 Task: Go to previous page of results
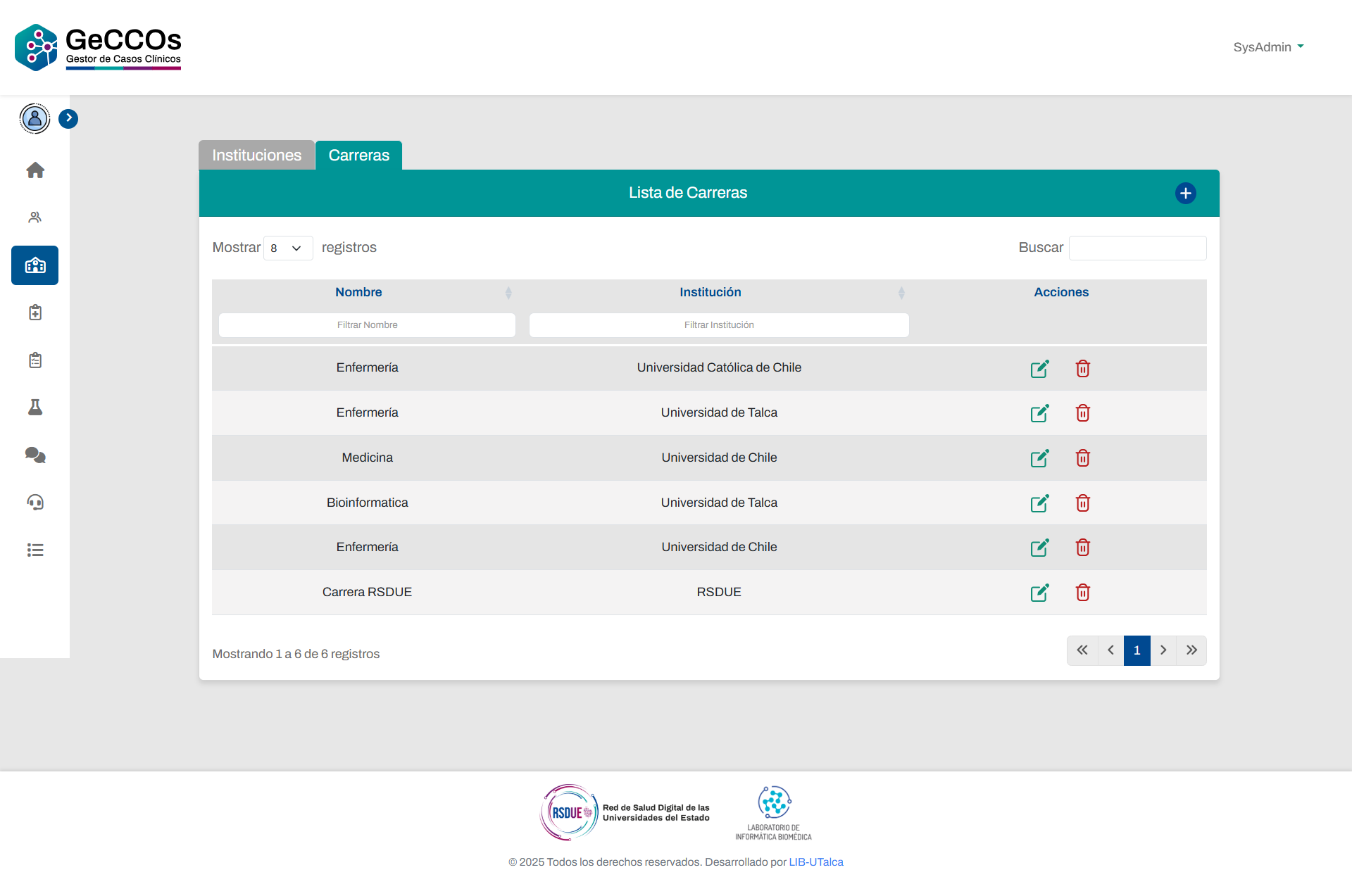(x=1110, y=650)
